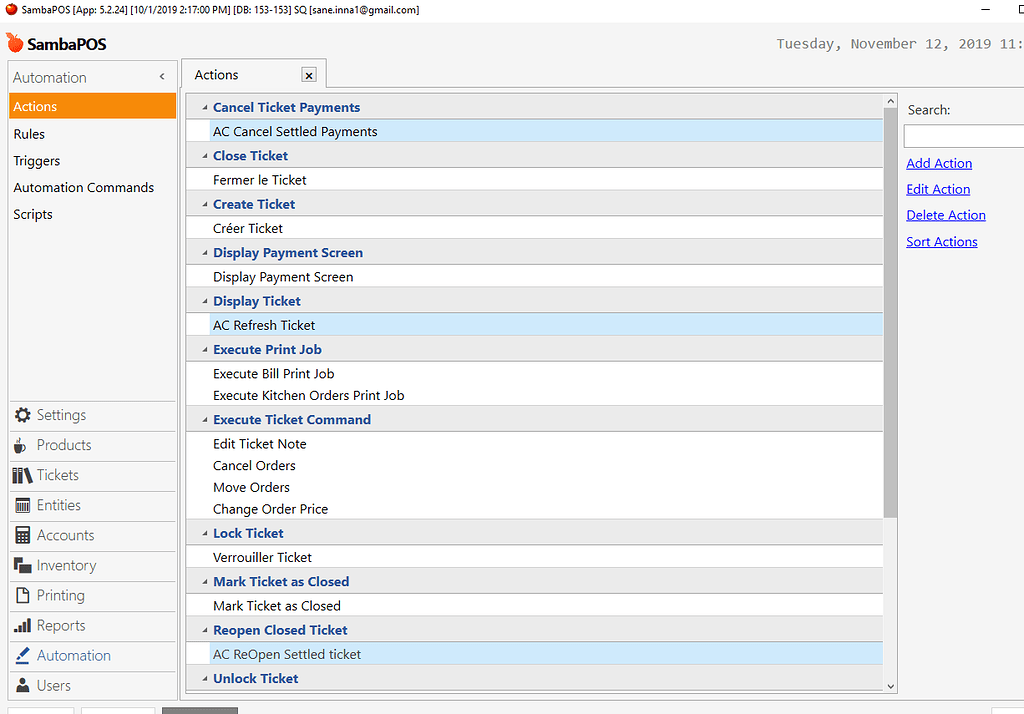
Task: Collapse the Display Payment Screen group
Action: coord(204,253)
